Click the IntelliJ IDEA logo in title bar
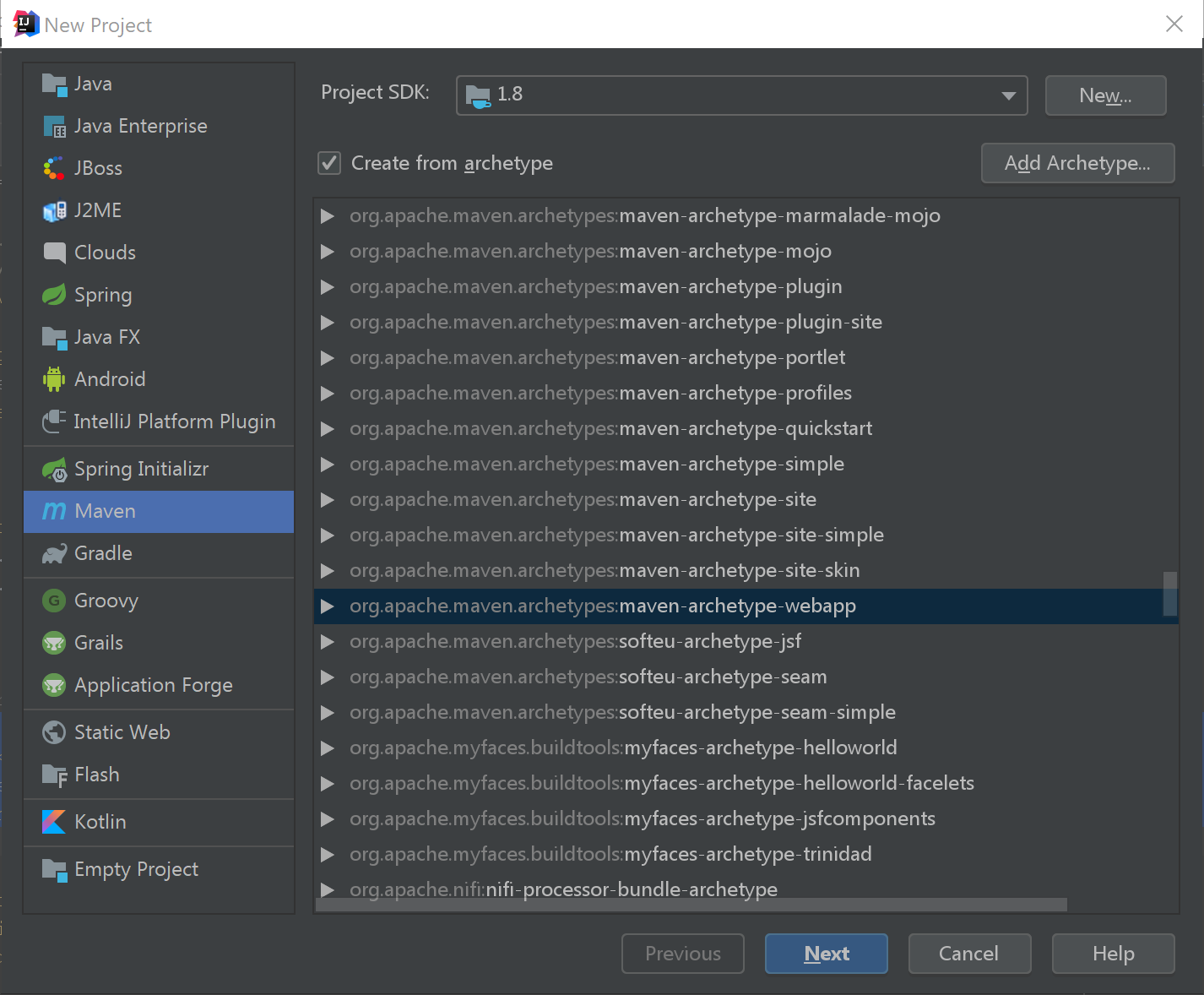 point(26,24)
